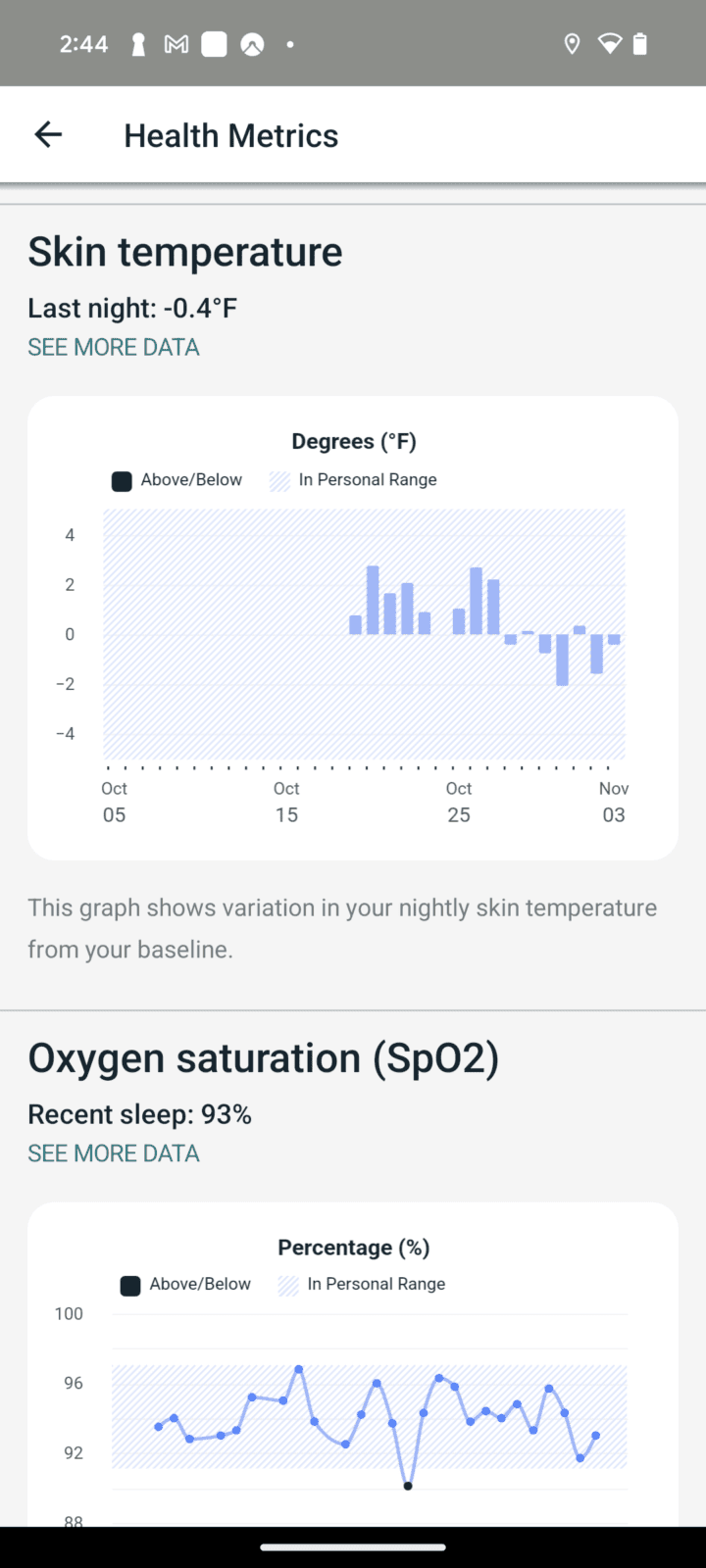Open SEE MORE DATA under Skin temperature
This screenshot has height=1568, width=706.
pos(114,347)
